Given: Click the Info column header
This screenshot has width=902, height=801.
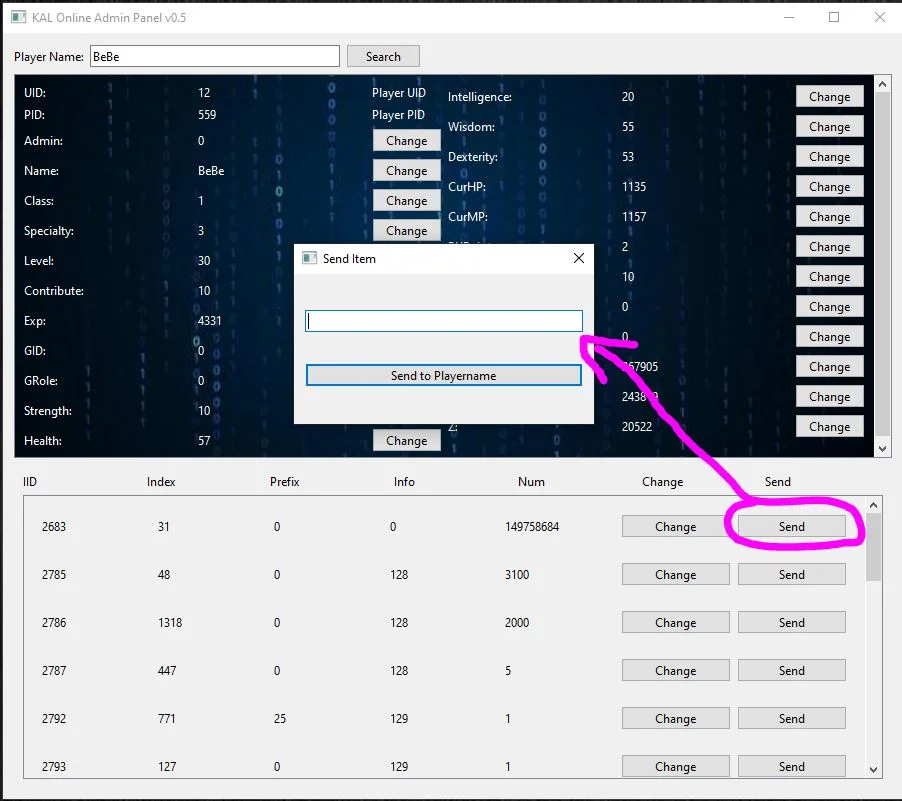Looking at the screenshot, I should click(x=404, y=482).
